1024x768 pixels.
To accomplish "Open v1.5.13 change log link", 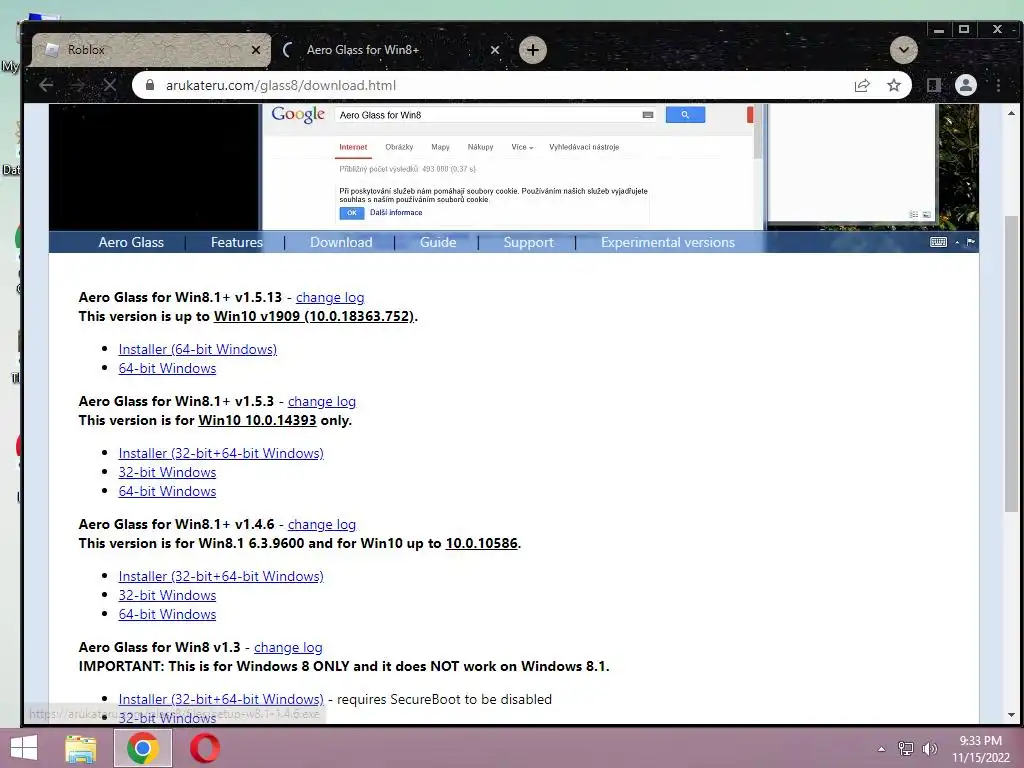I will pyautogui.click(x=330, y=297).
